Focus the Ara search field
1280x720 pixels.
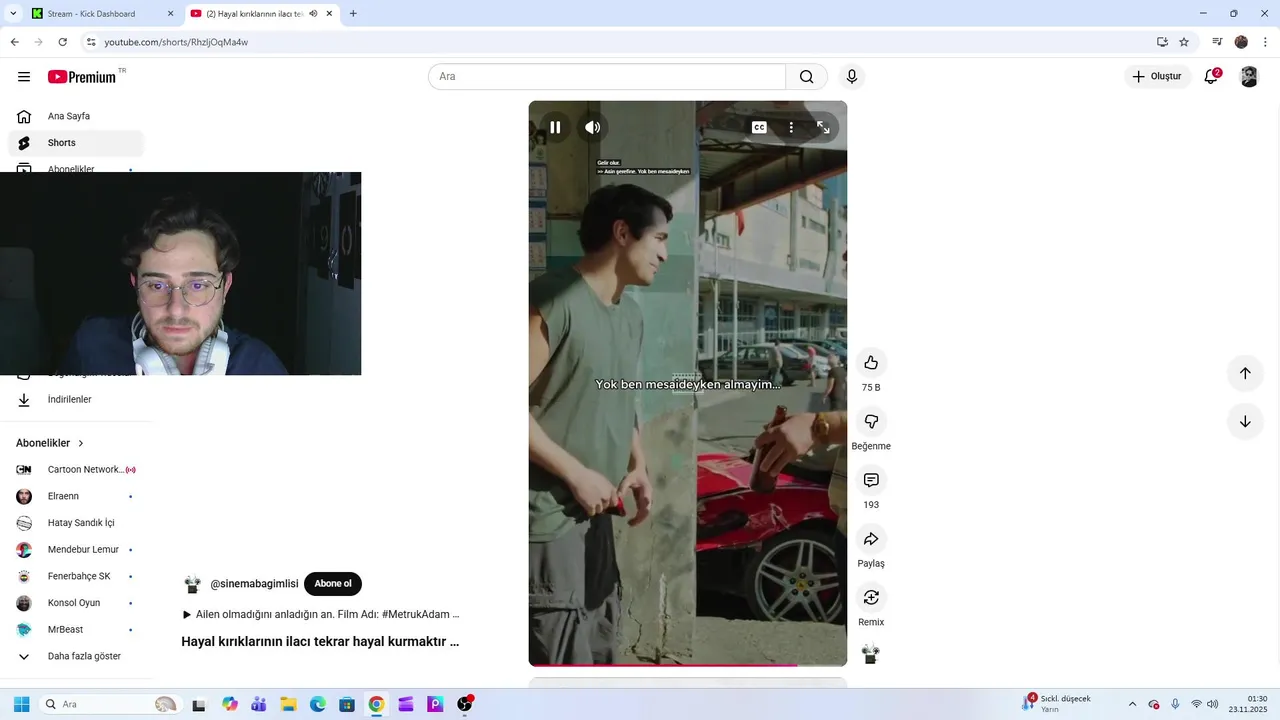pyautogui.click(x=607, y=77)
